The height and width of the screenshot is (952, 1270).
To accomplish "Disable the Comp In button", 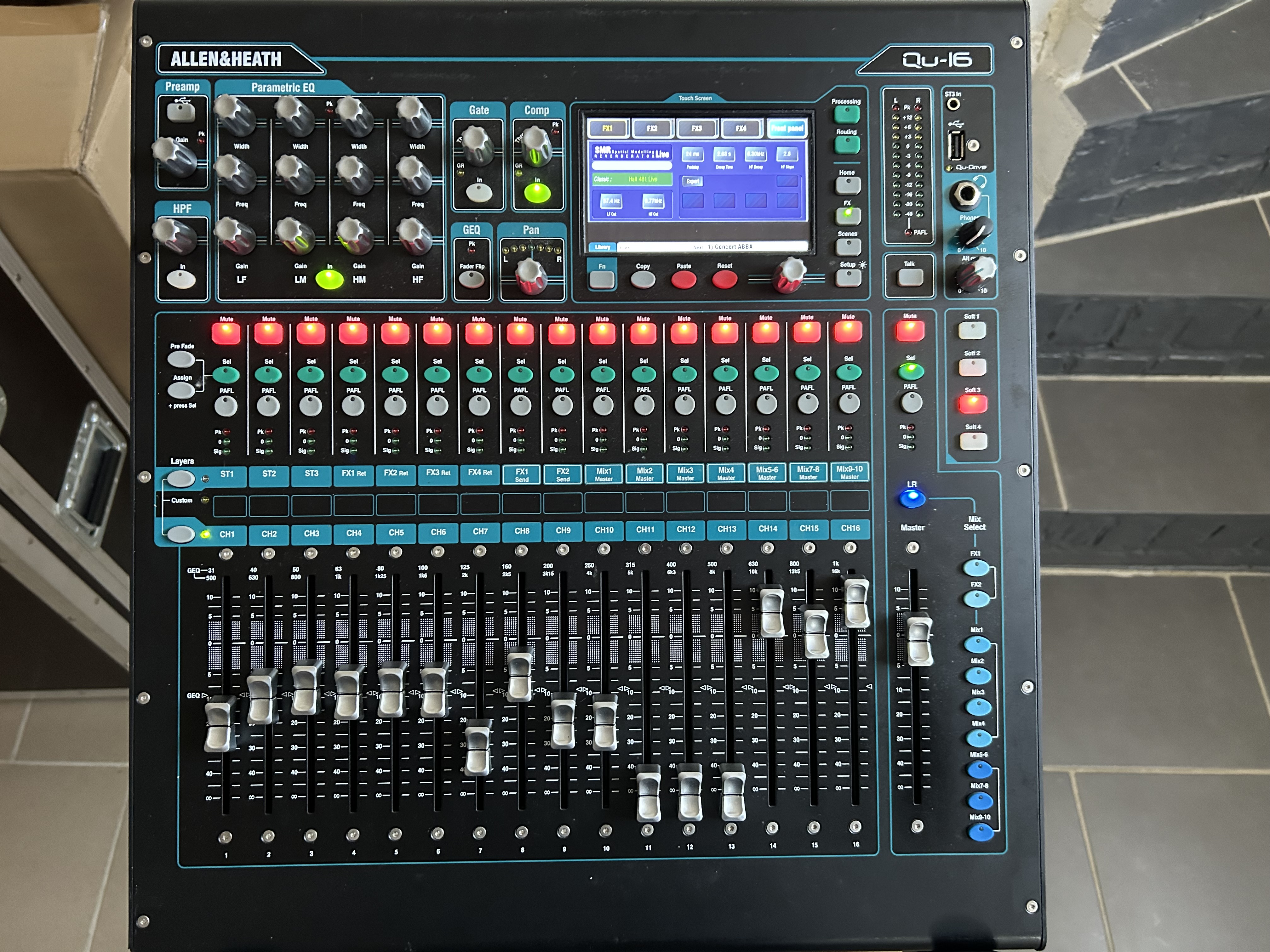I will [x=537, y=193].
